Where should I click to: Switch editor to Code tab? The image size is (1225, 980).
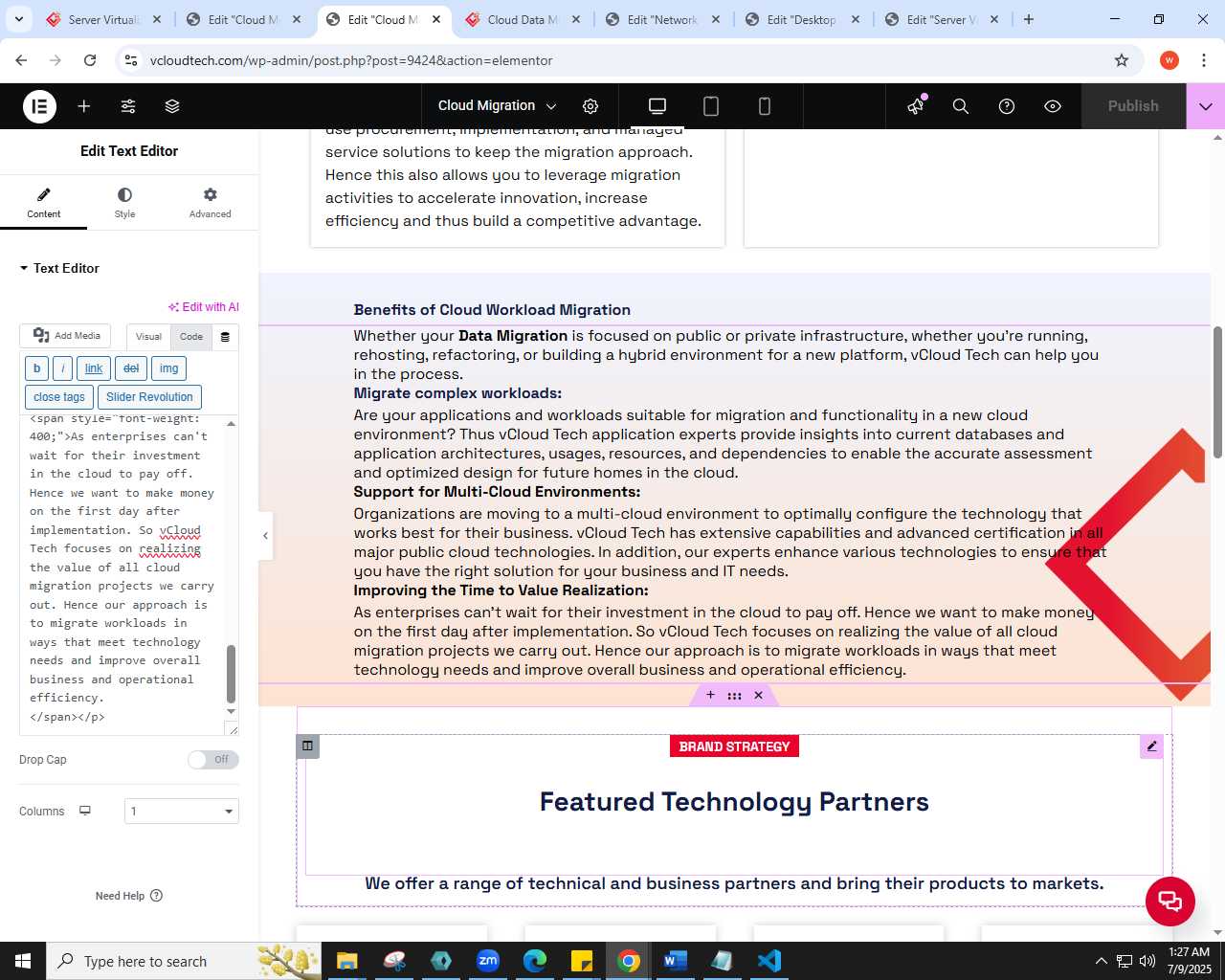coord(191,337)
